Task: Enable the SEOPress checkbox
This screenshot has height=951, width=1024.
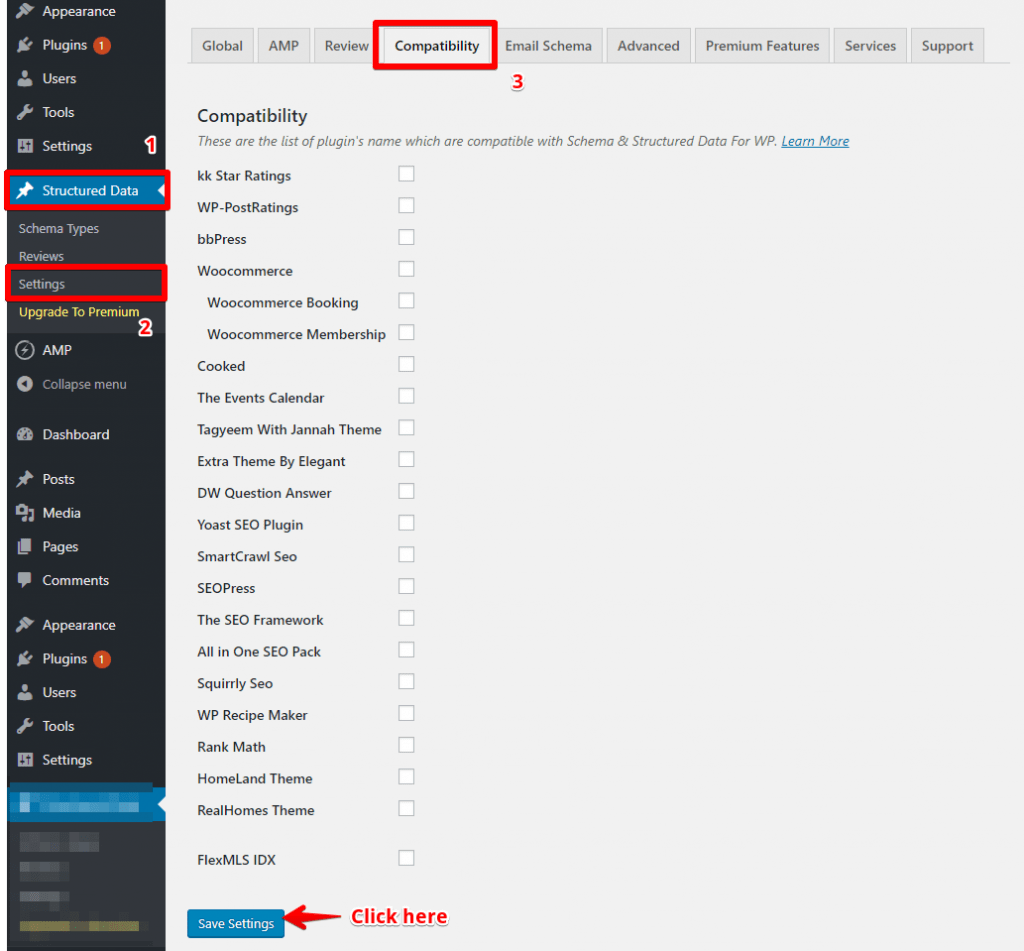Action: tap(406, 587)
